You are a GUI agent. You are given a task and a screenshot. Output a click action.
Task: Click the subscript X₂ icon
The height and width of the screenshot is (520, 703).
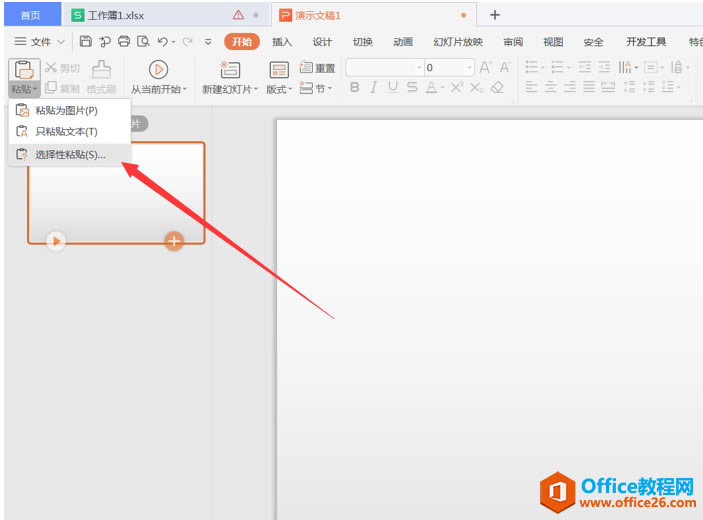476,87
